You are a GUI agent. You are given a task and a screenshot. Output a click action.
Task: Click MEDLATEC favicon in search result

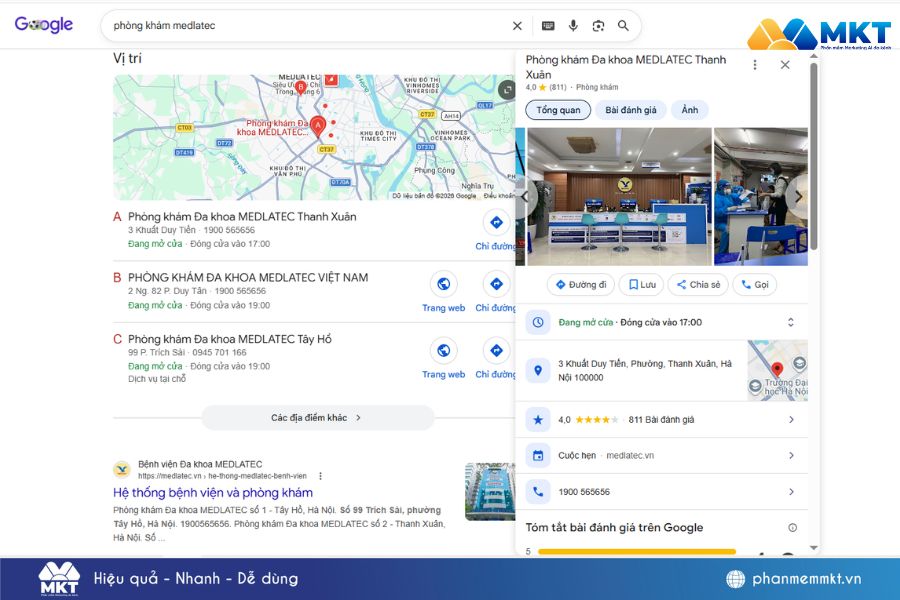[x=122, y=469]
